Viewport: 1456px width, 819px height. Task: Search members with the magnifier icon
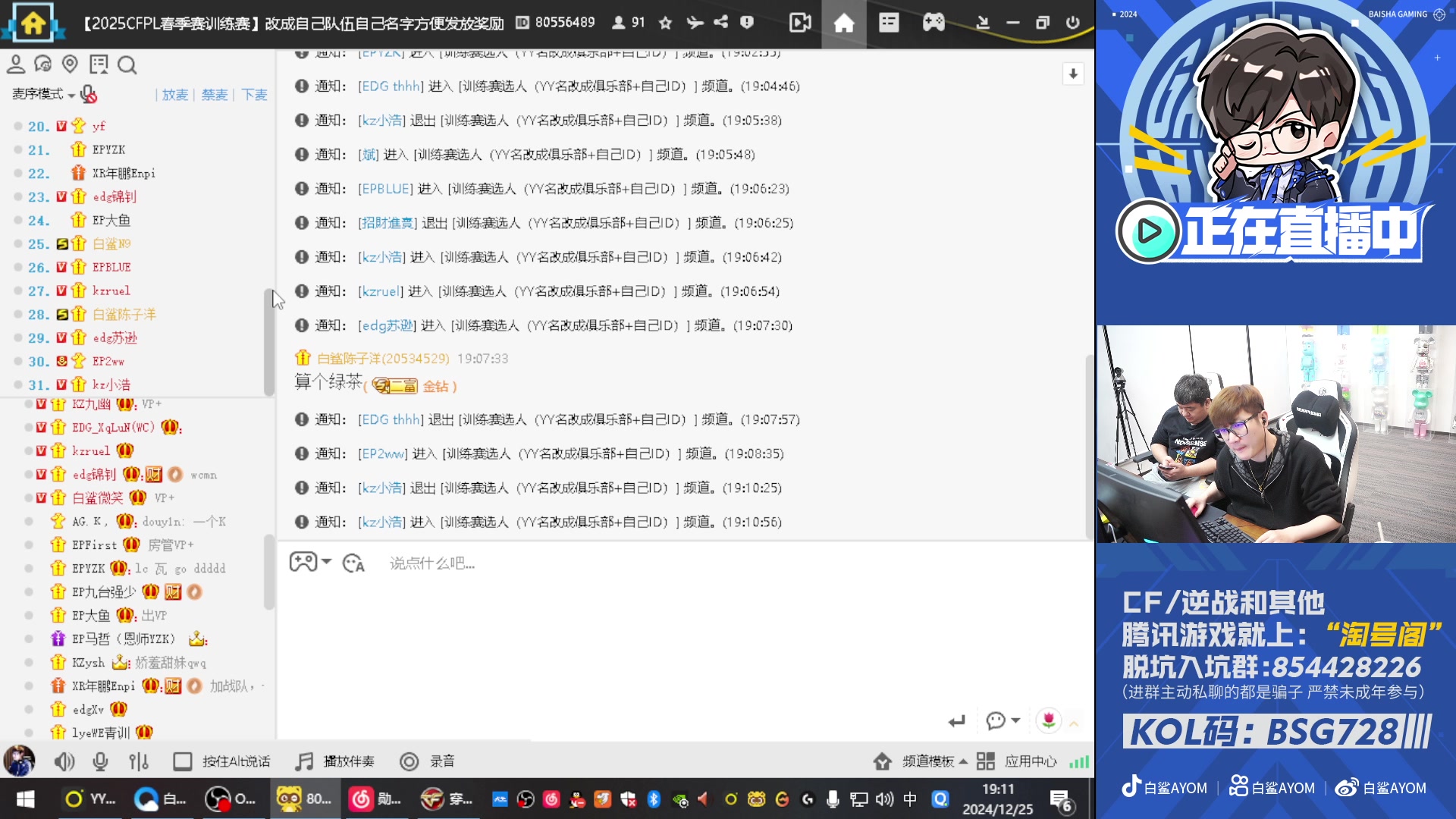pos(127,65)
